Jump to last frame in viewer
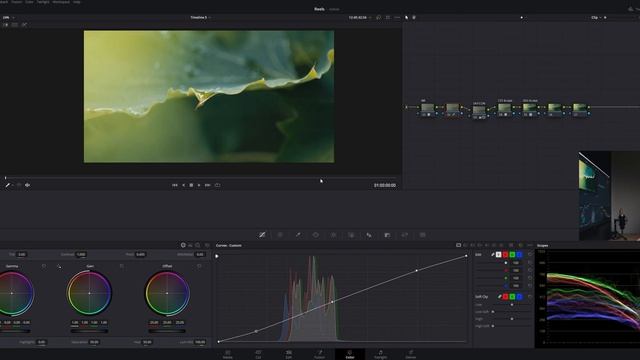The image size is (640, 360). (x=207, y=185)
